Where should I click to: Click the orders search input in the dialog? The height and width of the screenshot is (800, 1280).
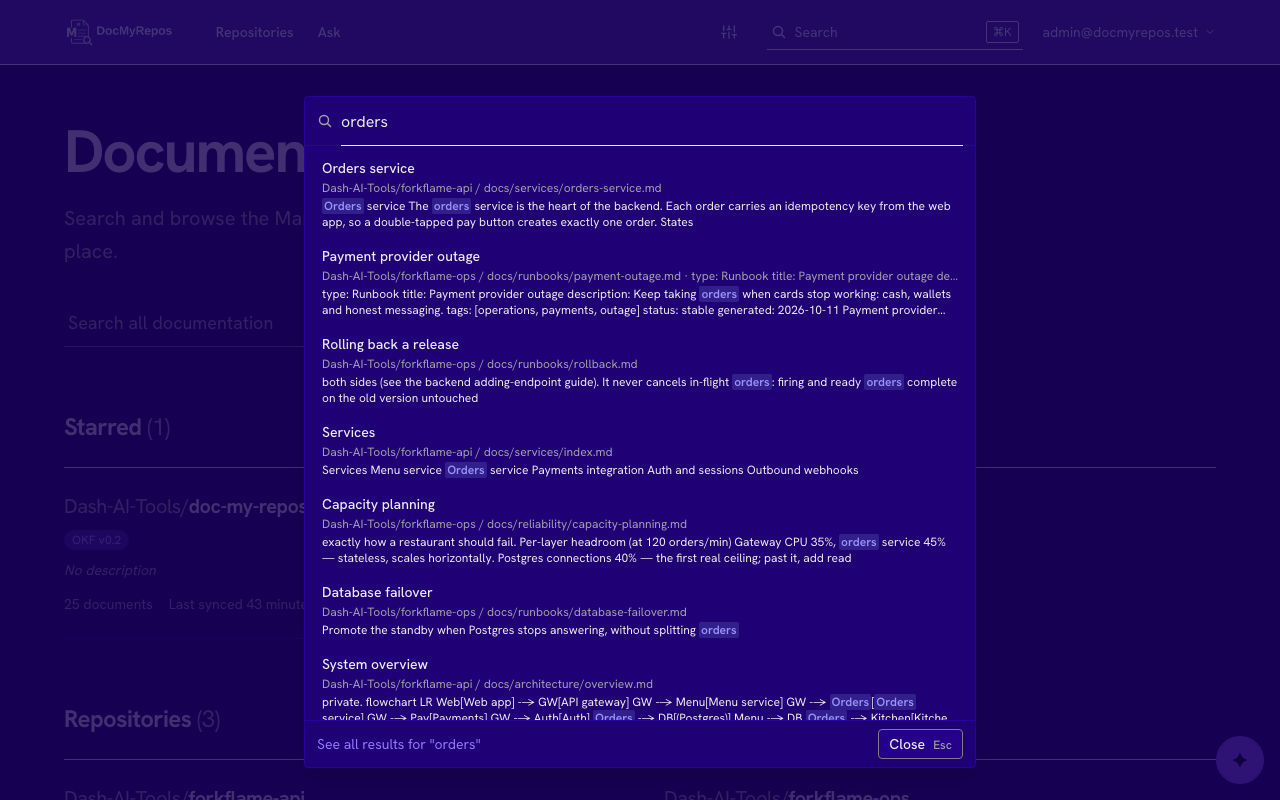(651, 121)
